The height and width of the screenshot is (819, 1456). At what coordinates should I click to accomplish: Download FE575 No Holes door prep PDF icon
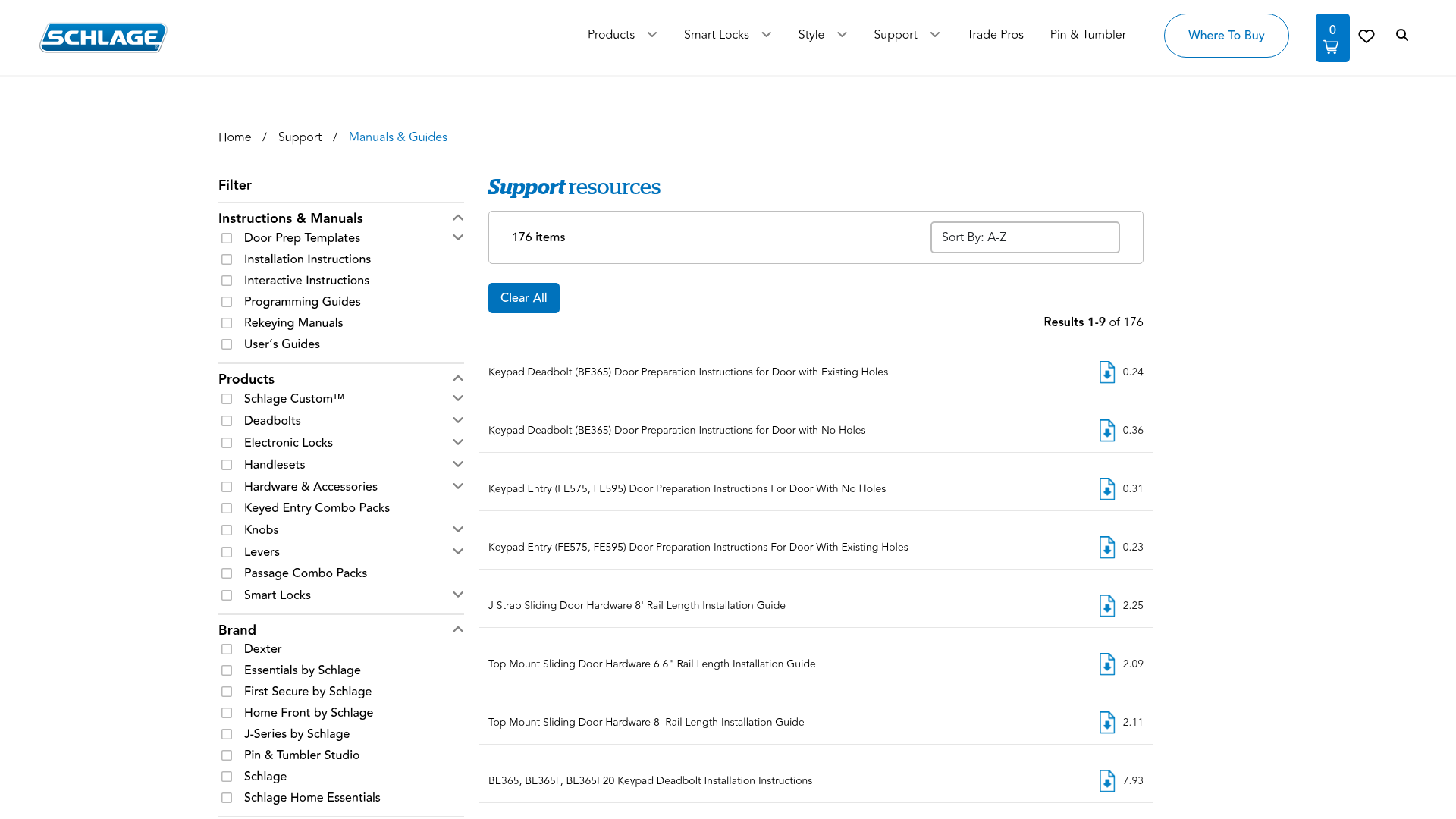click(1107, 489)
